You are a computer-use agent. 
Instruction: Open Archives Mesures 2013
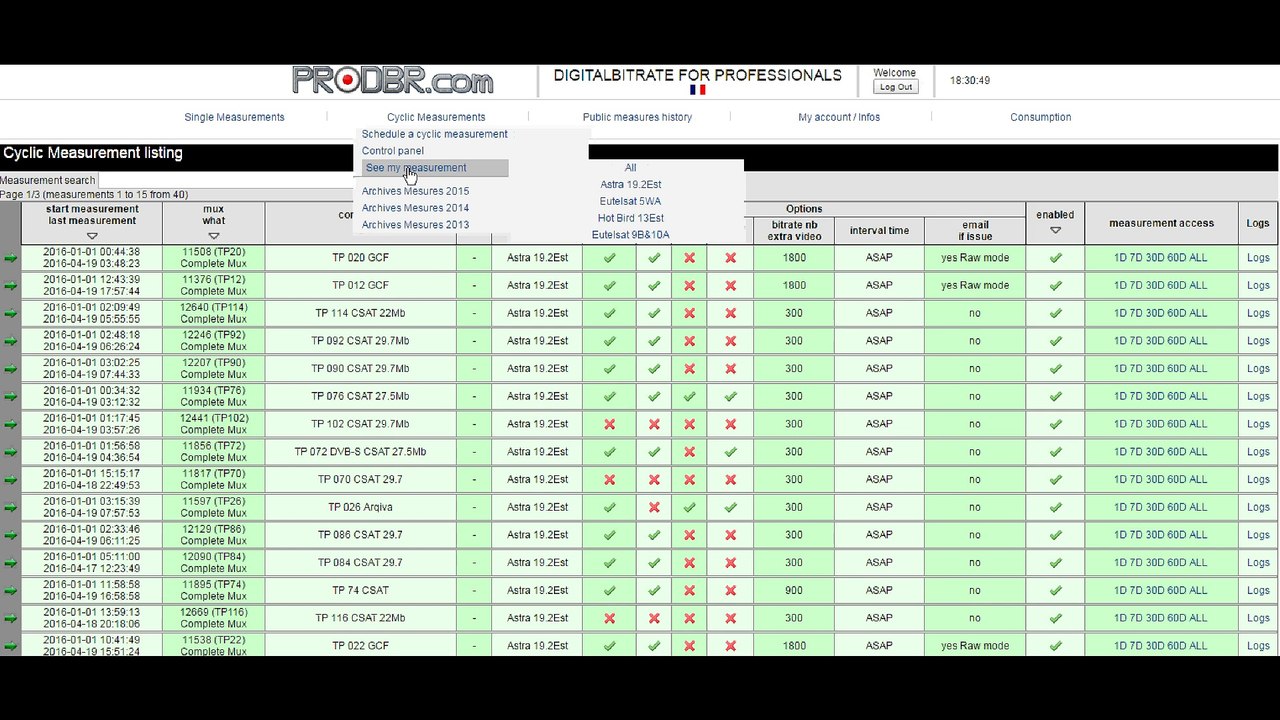coord(415,225)
